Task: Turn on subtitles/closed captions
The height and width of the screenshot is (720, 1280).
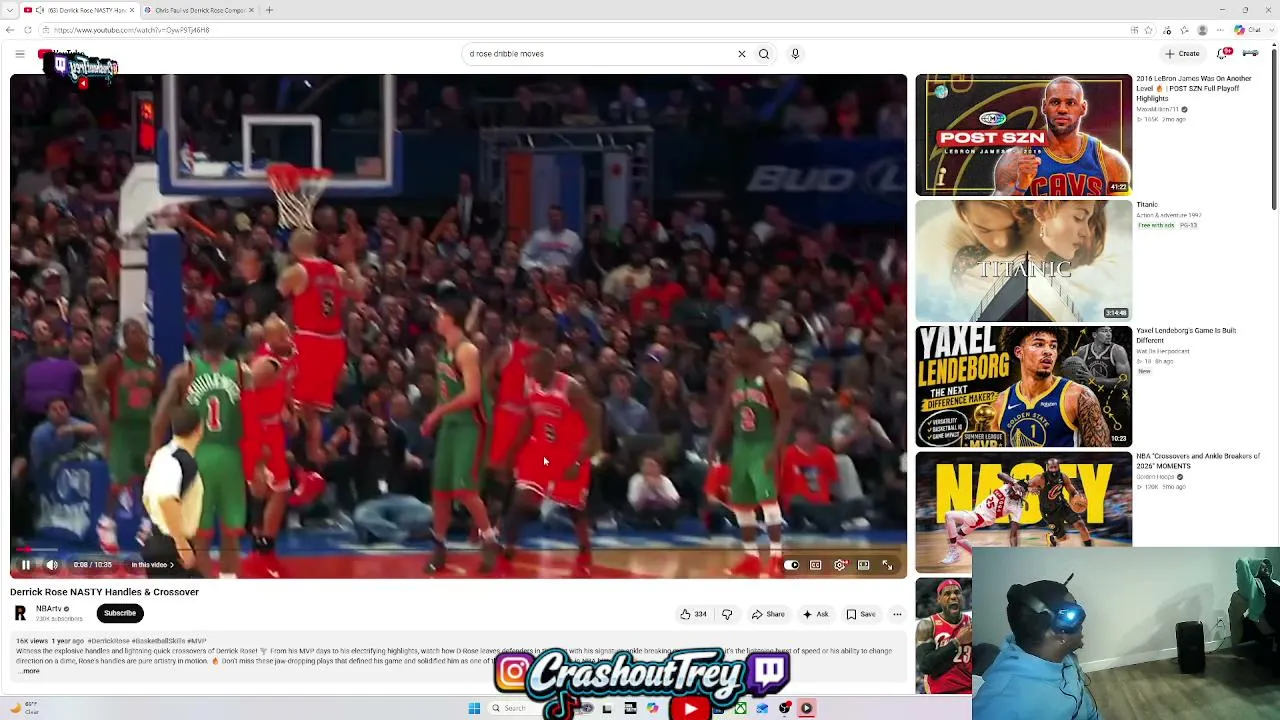Action: coord(816,565)
